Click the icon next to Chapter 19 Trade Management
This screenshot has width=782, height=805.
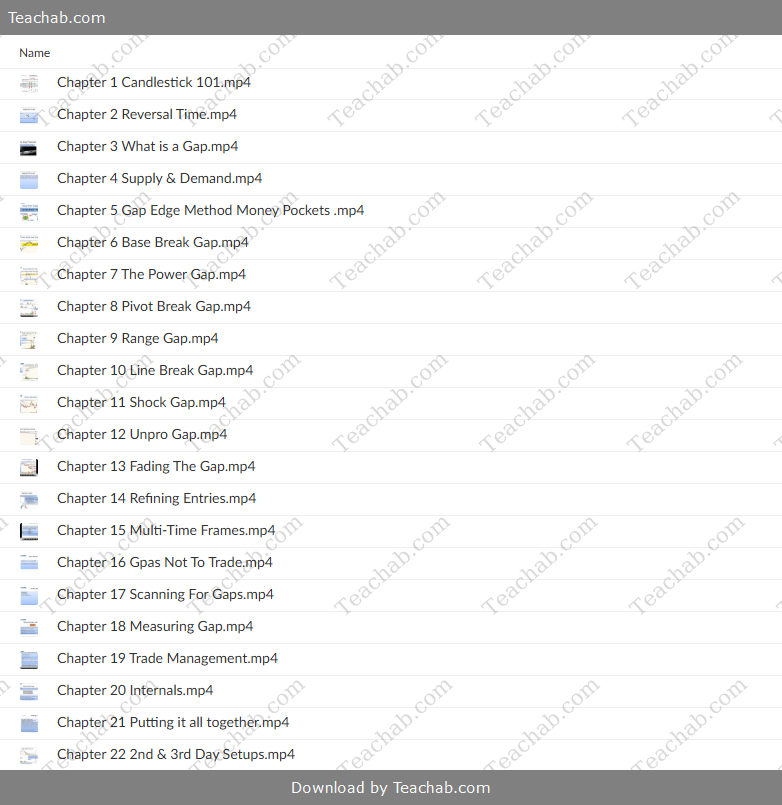click(x=29, y=659)
